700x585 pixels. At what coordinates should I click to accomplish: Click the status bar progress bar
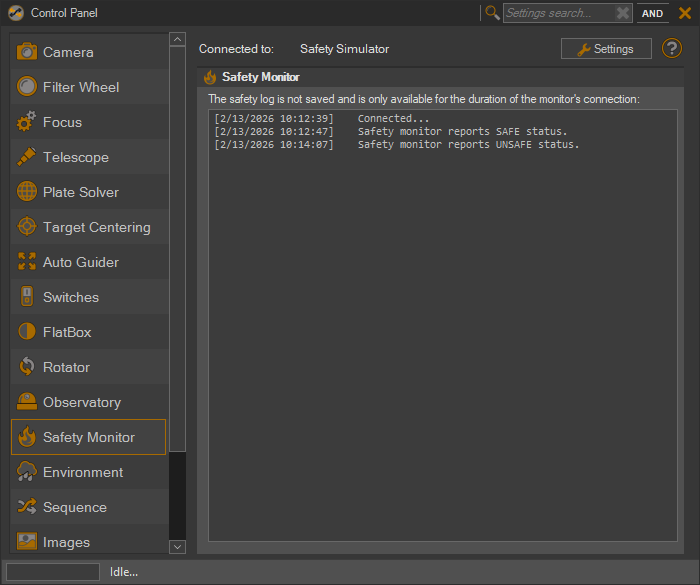coord(53,572)
